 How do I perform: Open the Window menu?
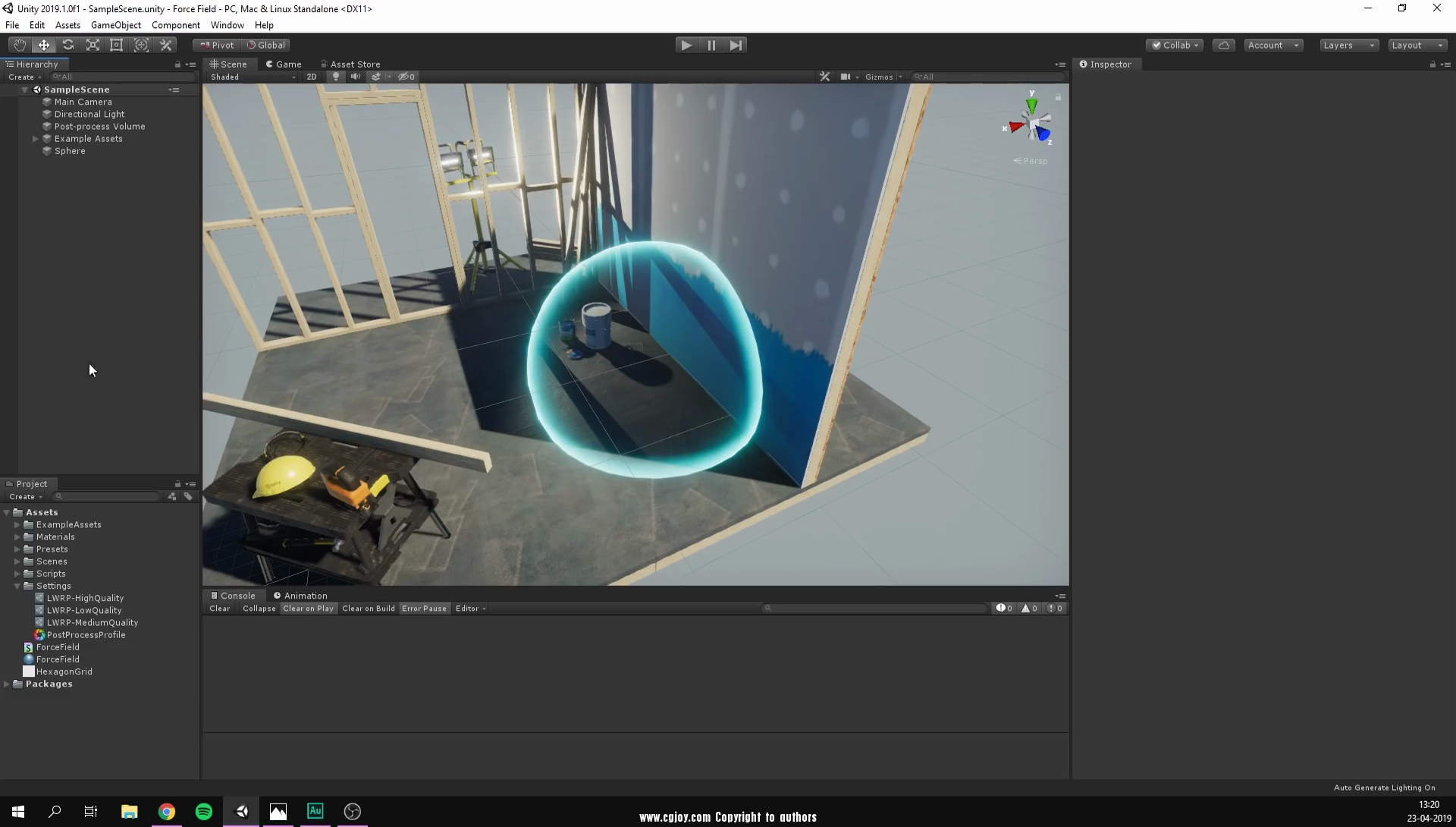pyautogui.click(x=227, y=25)
